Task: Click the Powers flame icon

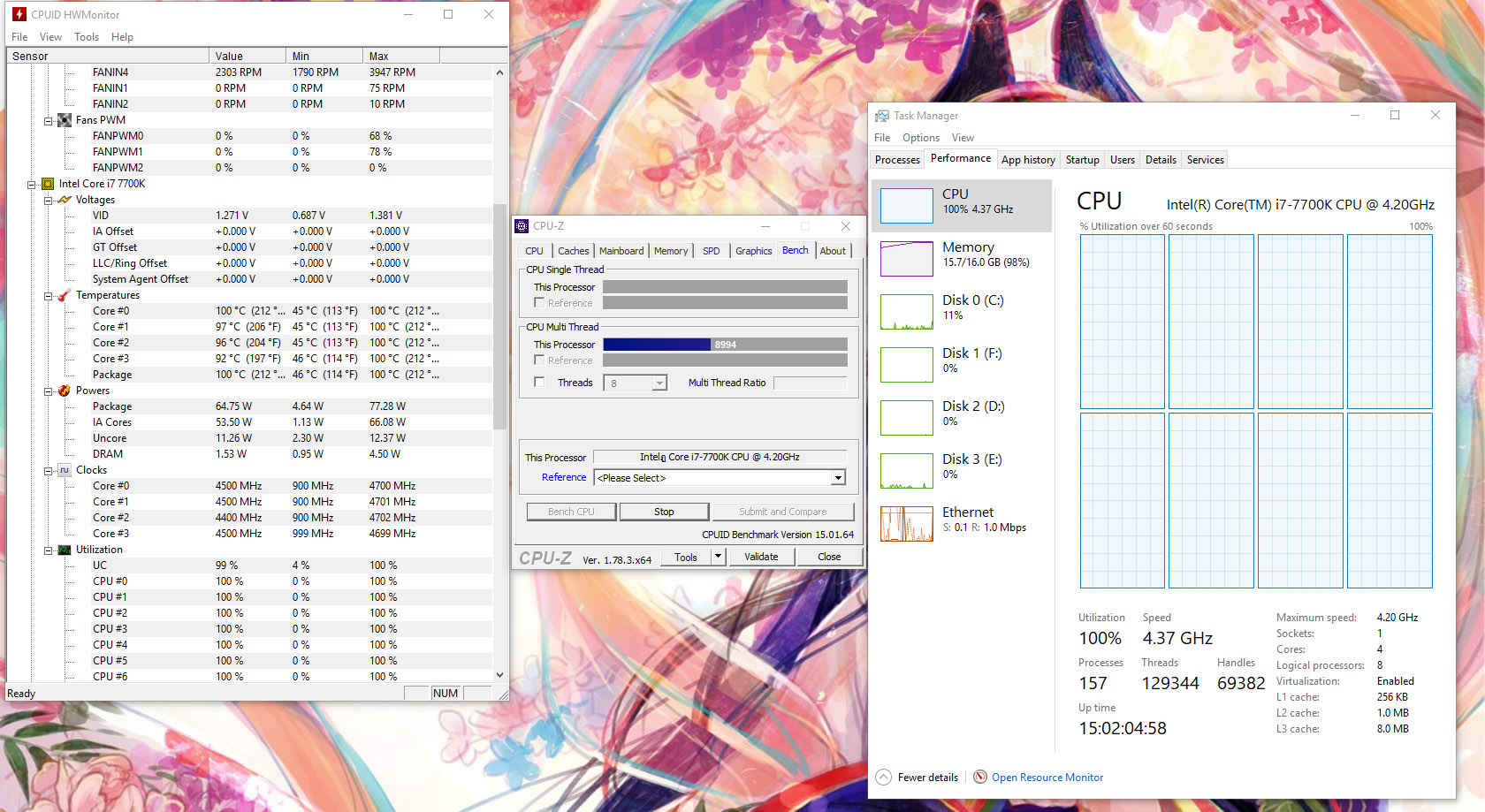Action: coord(65,391)
